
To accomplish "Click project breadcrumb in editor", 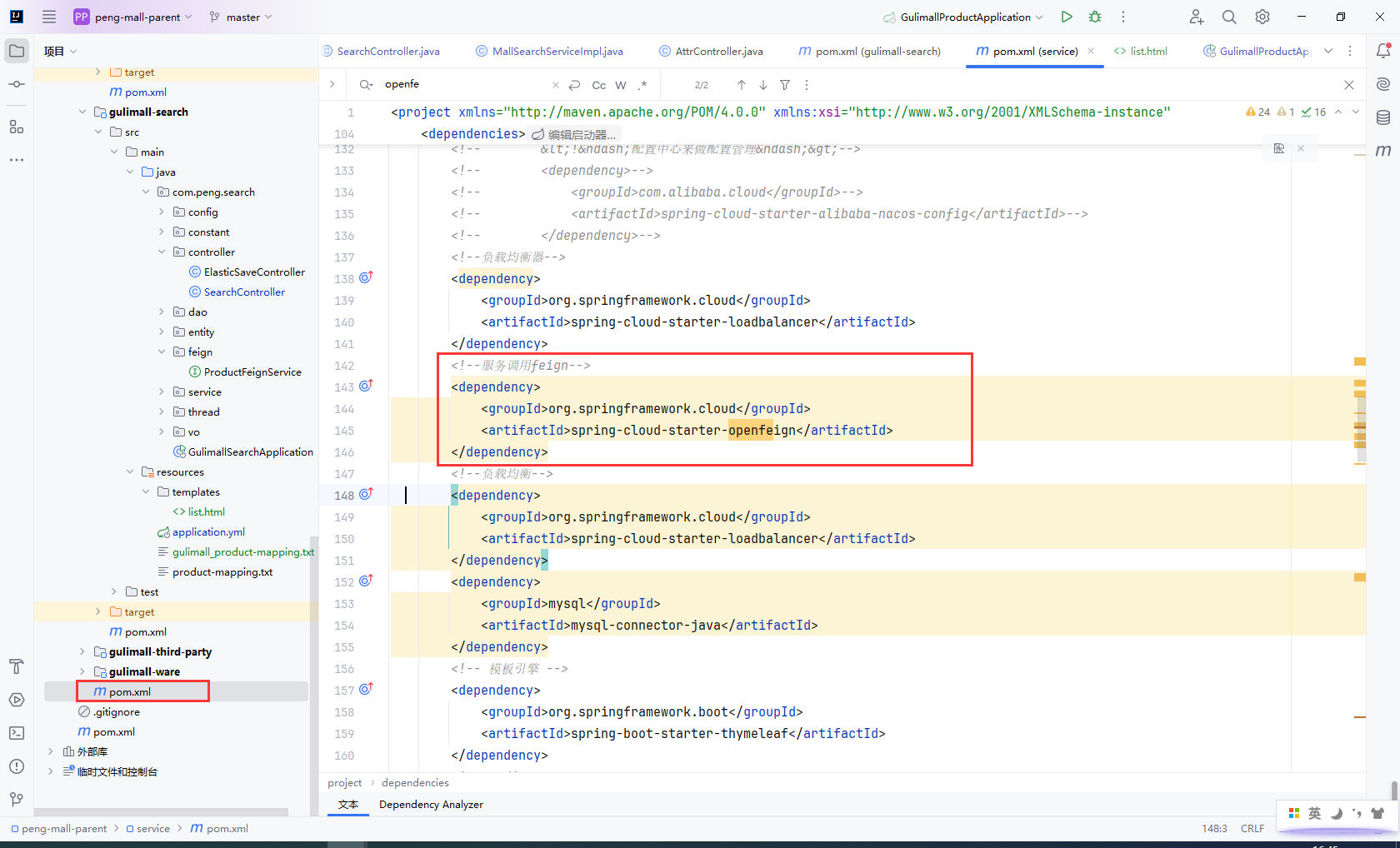I will click(x=345, y=783).
